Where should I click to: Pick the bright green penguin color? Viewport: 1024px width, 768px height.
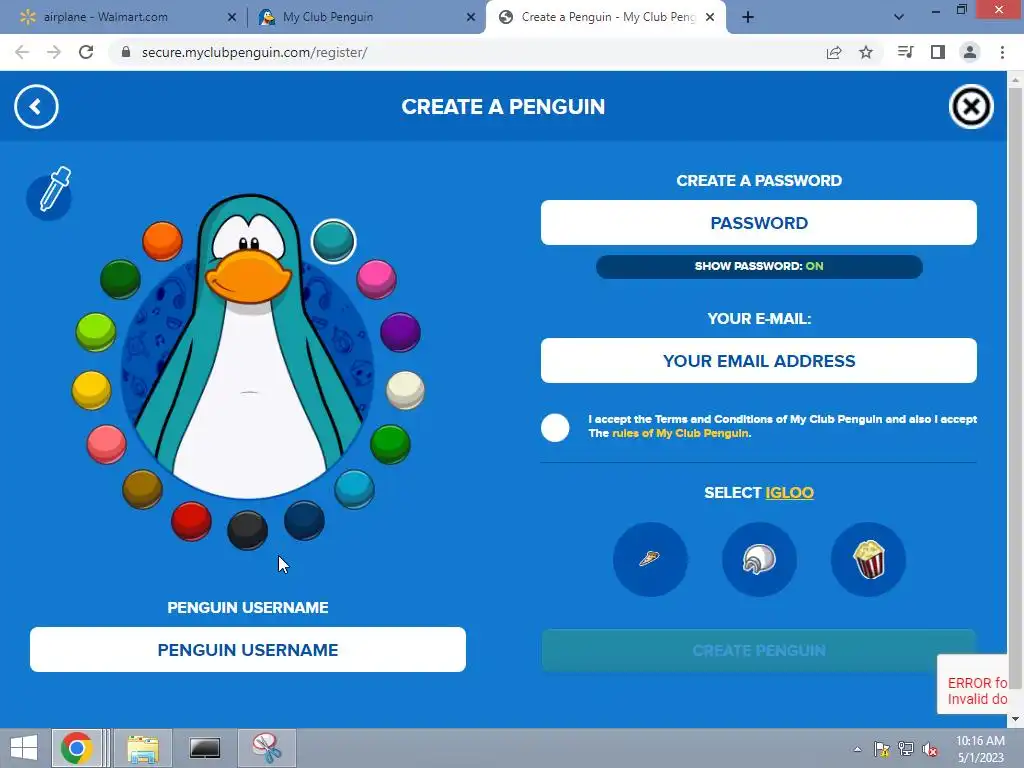(x=391, y=444)
